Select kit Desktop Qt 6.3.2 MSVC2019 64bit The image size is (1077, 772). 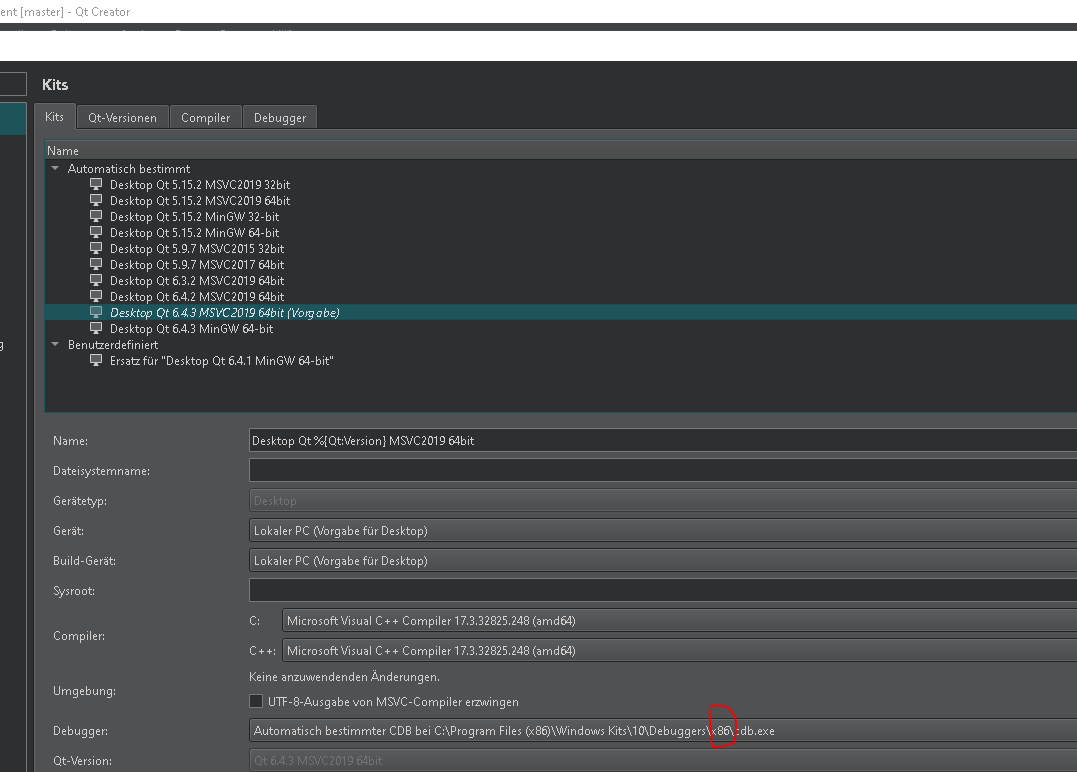tap(197, 281)
